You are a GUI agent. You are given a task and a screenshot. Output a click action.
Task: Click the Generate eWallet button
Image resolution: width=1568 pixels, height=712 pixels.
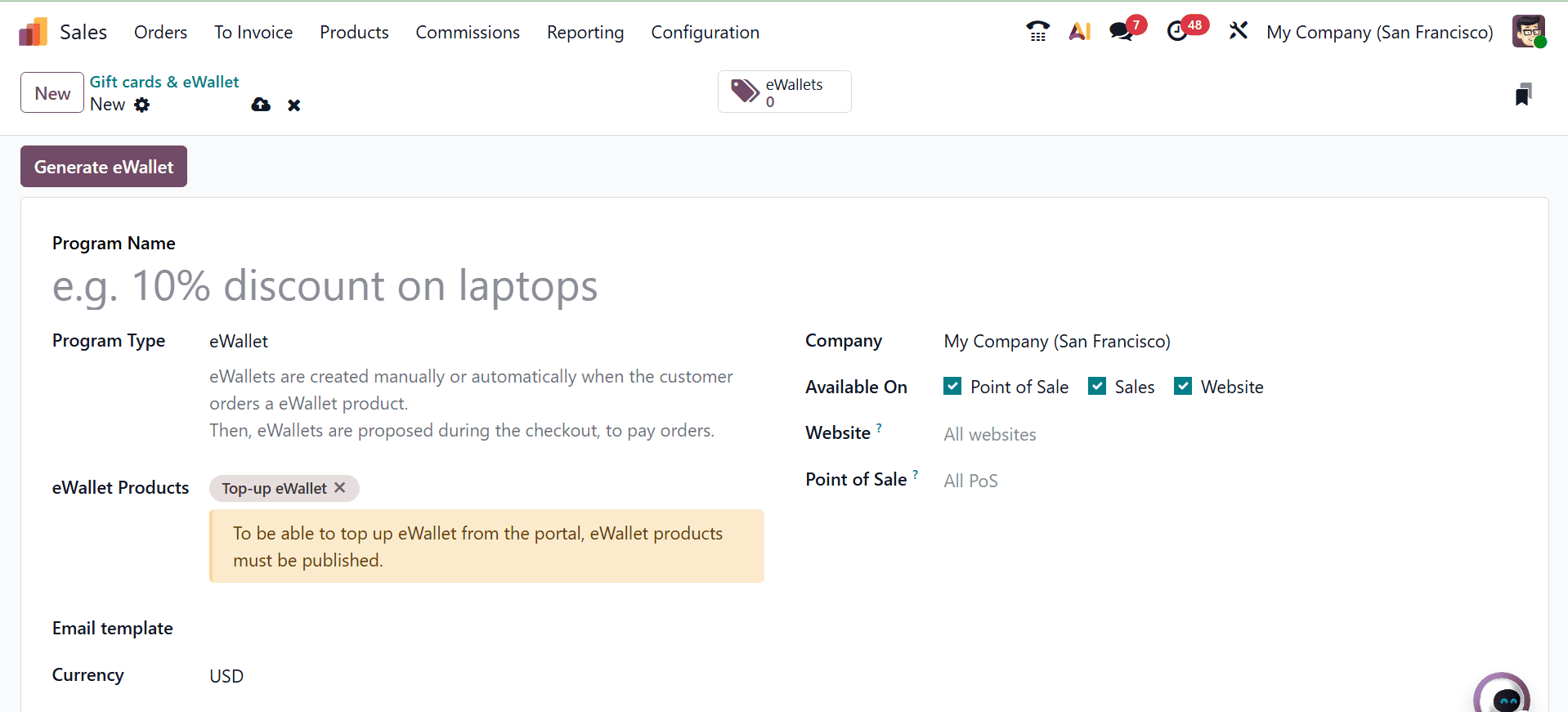pos(104,167)
